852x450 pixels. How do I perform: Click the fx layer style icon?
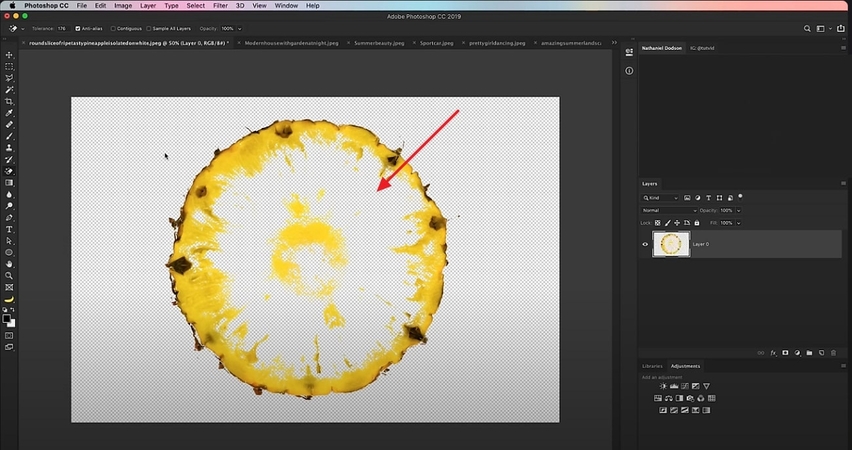pos(773,353)
